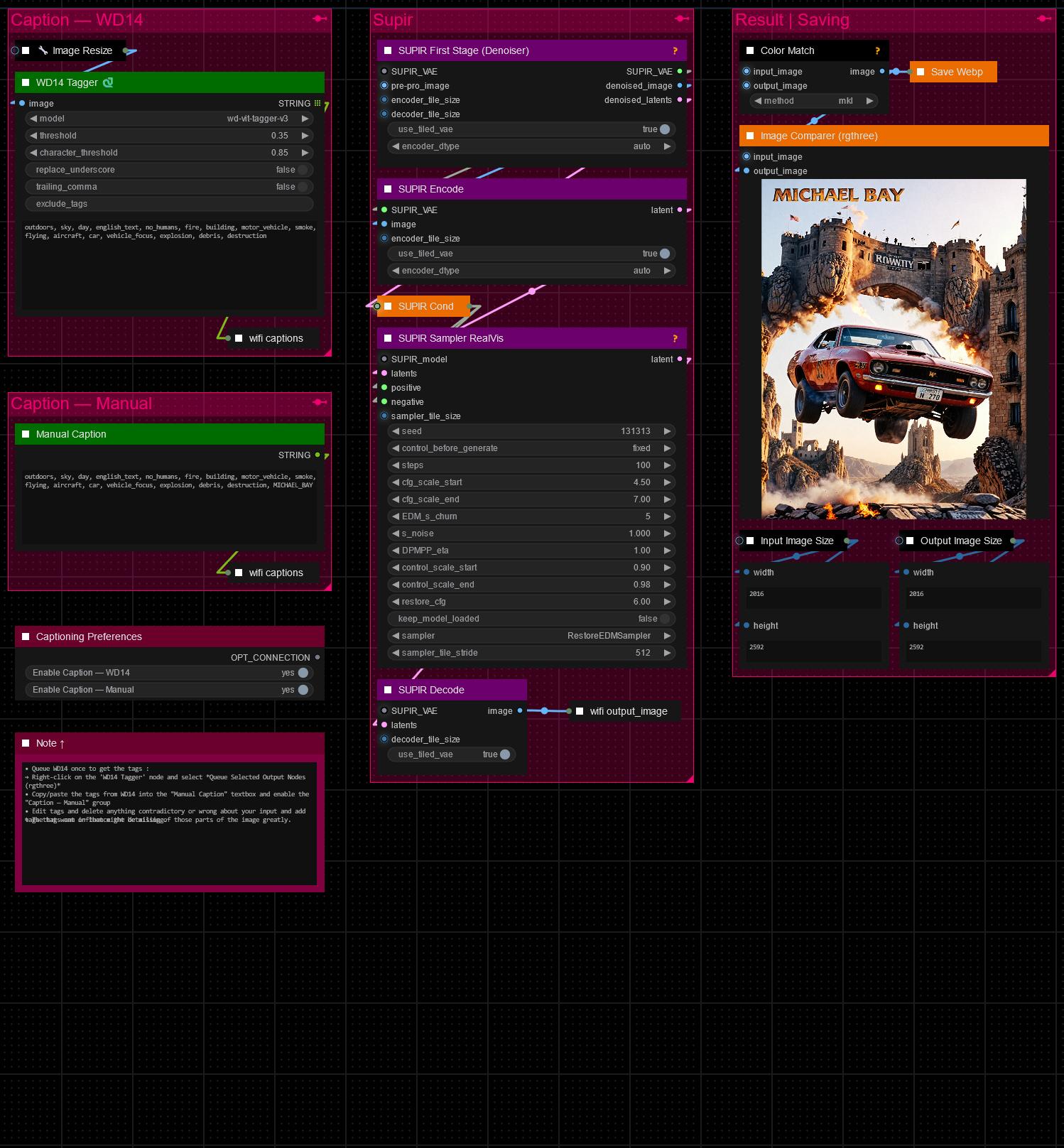Viewport: 1064px width, 1148px height.
Task: Change Color Match method from mkl
Action: tap(813, 101)
